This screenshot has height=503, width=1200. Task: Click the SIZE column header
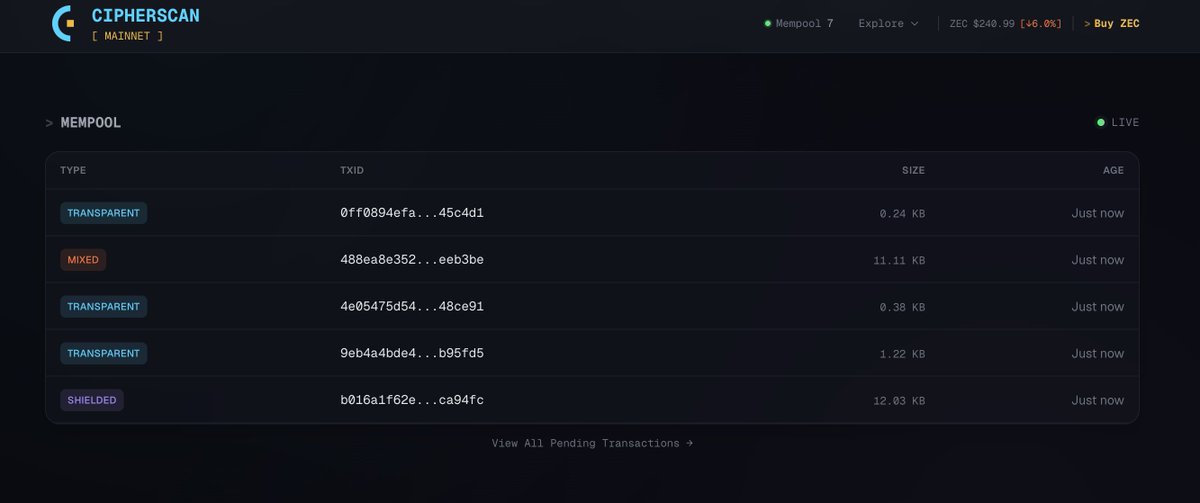tap(913, 170)
